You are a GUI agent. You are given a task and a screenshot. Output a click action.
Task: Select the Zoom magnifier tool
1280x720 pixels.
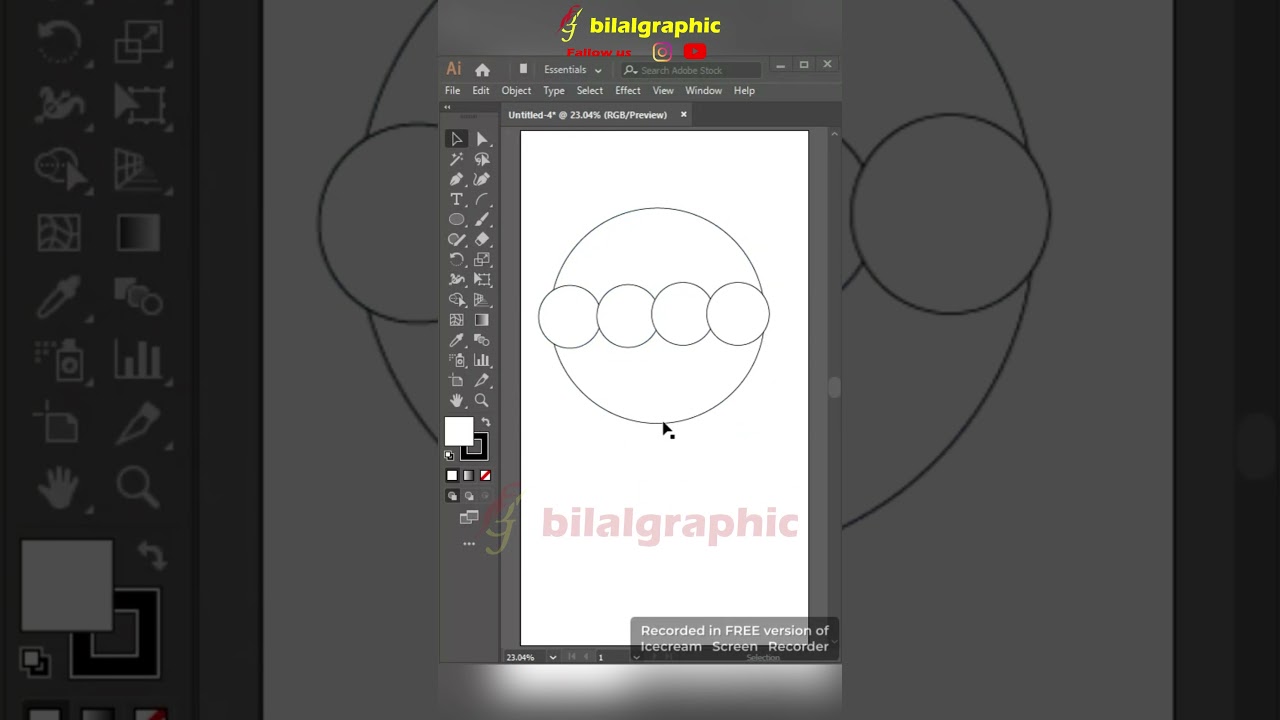tap(482, 400)
